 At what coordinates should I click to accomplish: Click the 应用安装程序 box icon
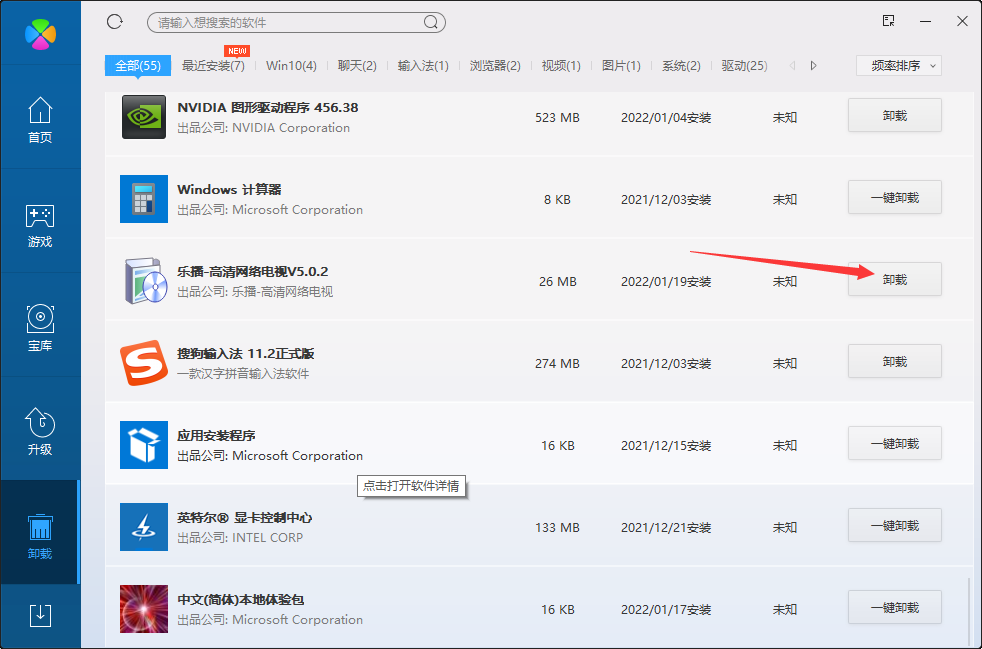click(x=144, y=445)
